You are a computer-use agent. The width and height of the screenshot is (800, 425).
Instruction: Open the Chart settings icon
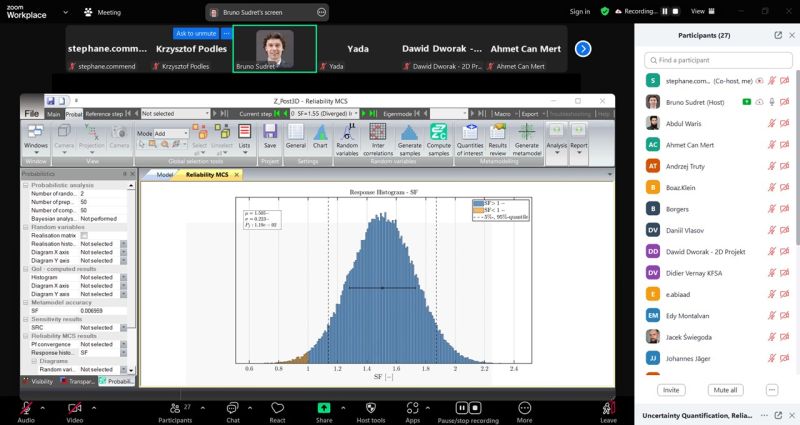tap(320, 137)
